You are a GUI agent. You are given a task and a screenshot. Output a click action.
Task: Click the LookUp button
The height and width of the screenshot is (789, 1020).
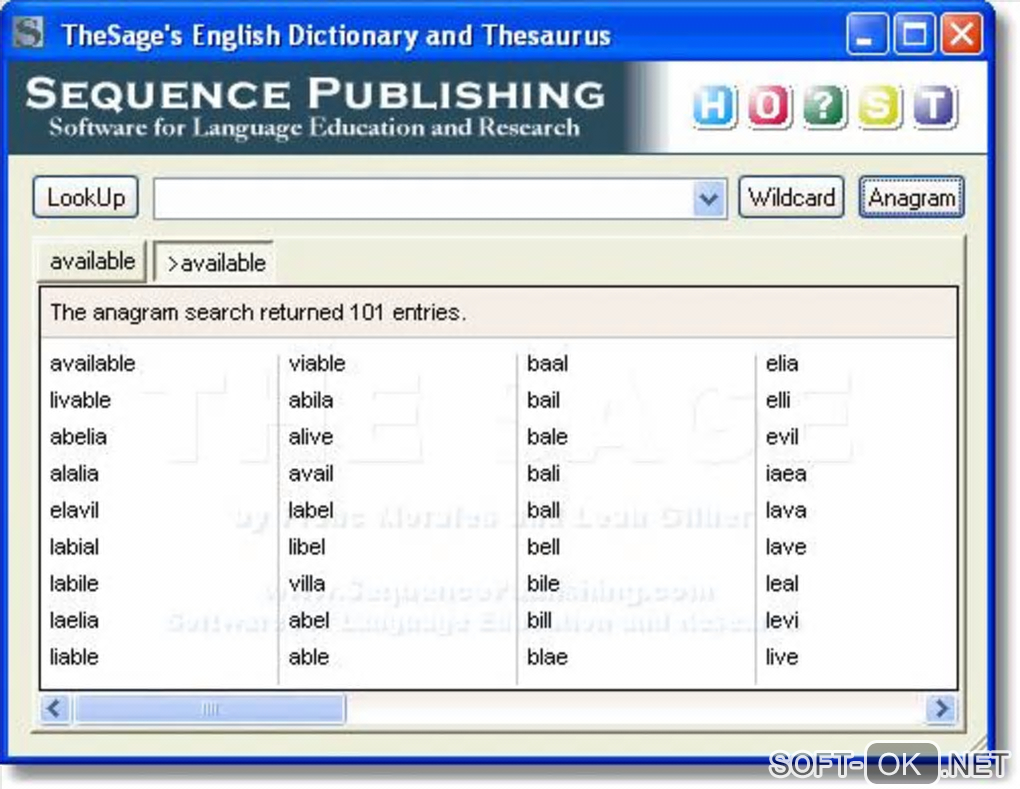[x=86, y=197]
